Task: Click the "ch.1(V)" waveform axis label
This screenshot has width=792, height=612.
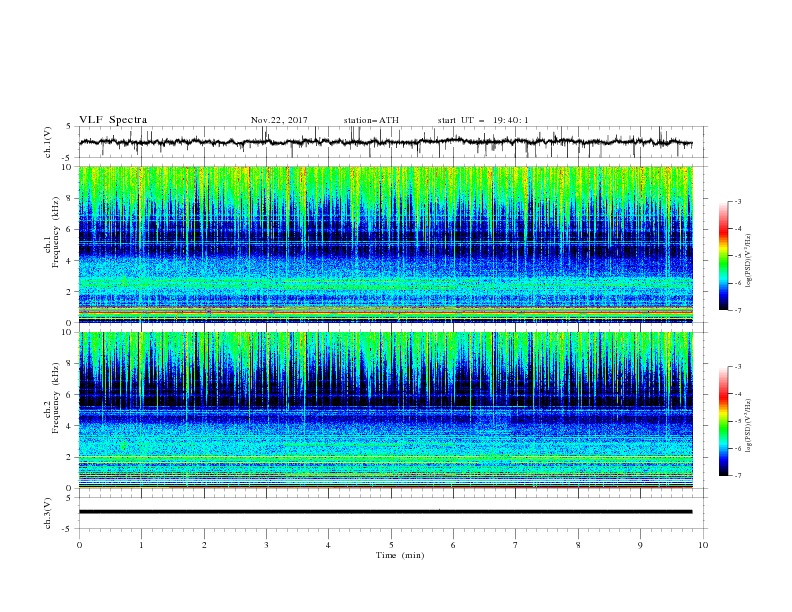Action: pos(48,142)
